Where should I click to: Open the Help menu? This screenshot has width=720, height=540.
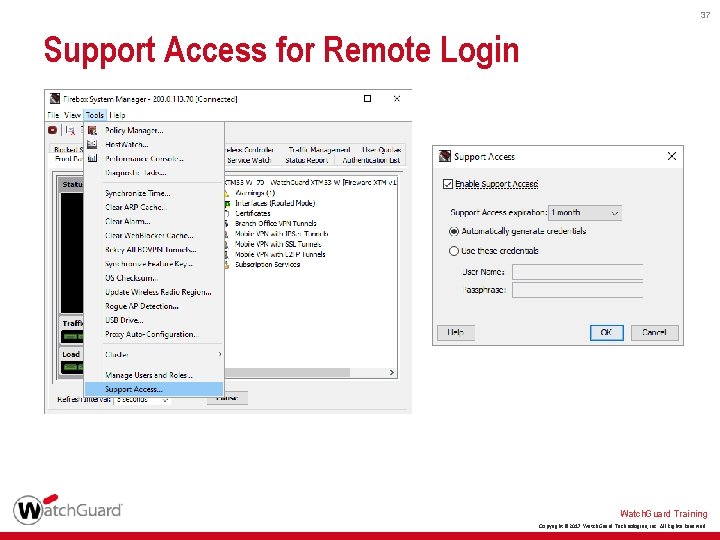pos(118,115)
